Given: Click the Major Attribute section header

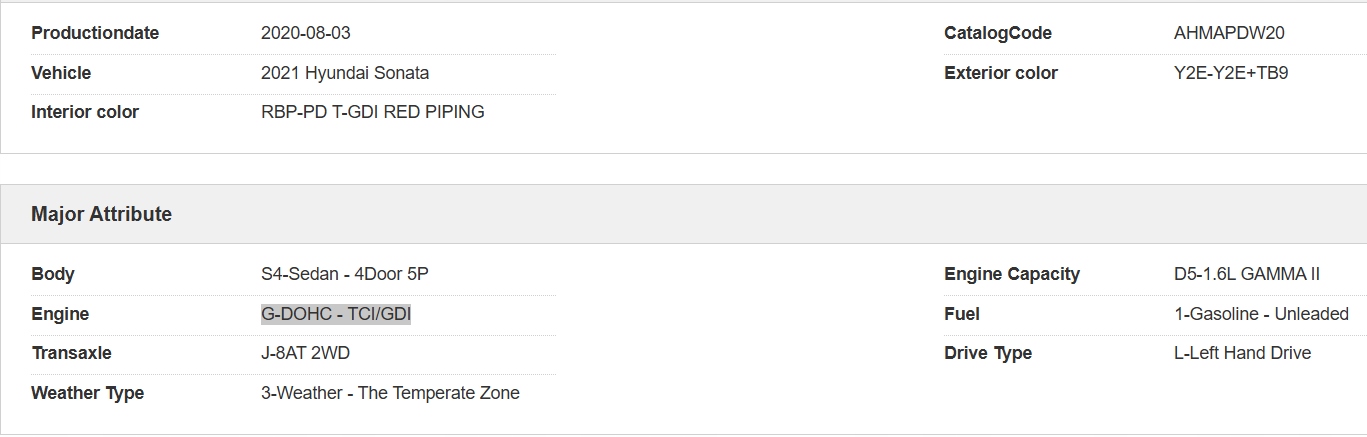Looking at the screenshot, I should tap(101, 214).
